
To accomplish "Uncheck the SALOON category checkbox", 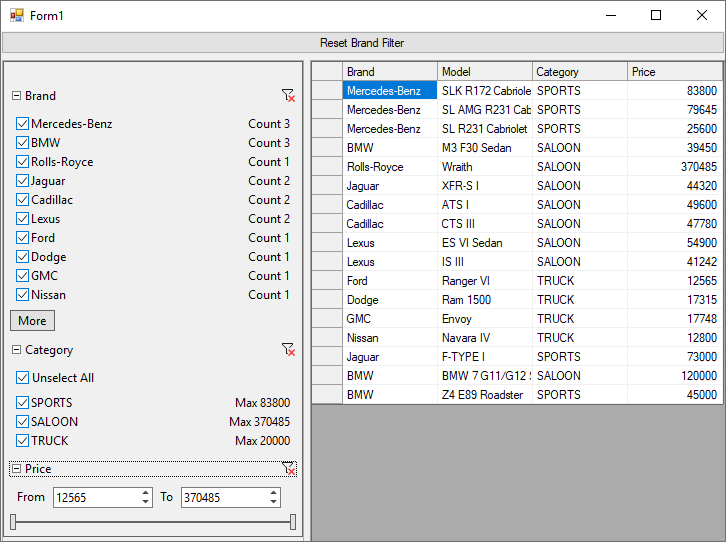I will pyautogui.click(x=22, y=422).
